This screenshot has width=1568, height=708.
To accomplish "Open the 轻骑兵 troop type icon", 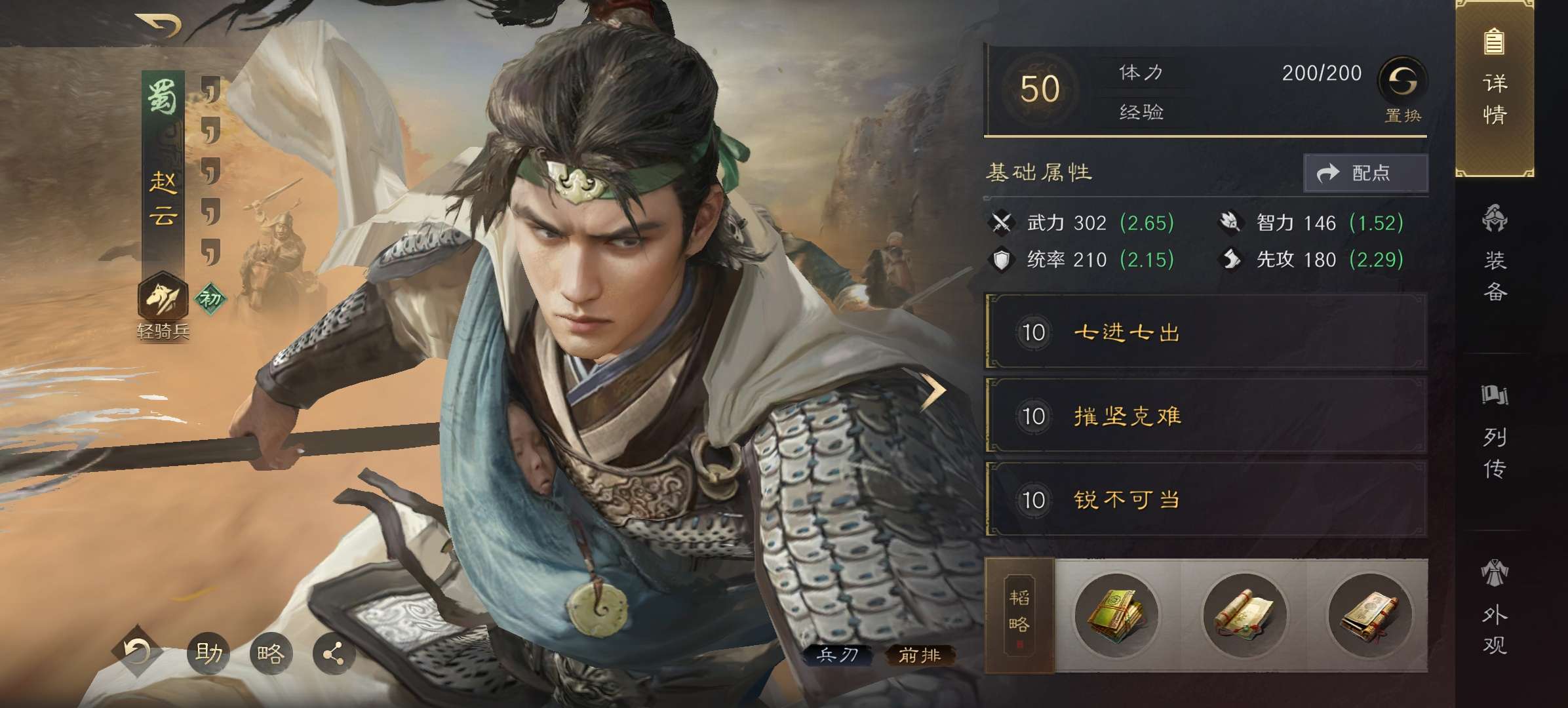I will pos(163,298).
